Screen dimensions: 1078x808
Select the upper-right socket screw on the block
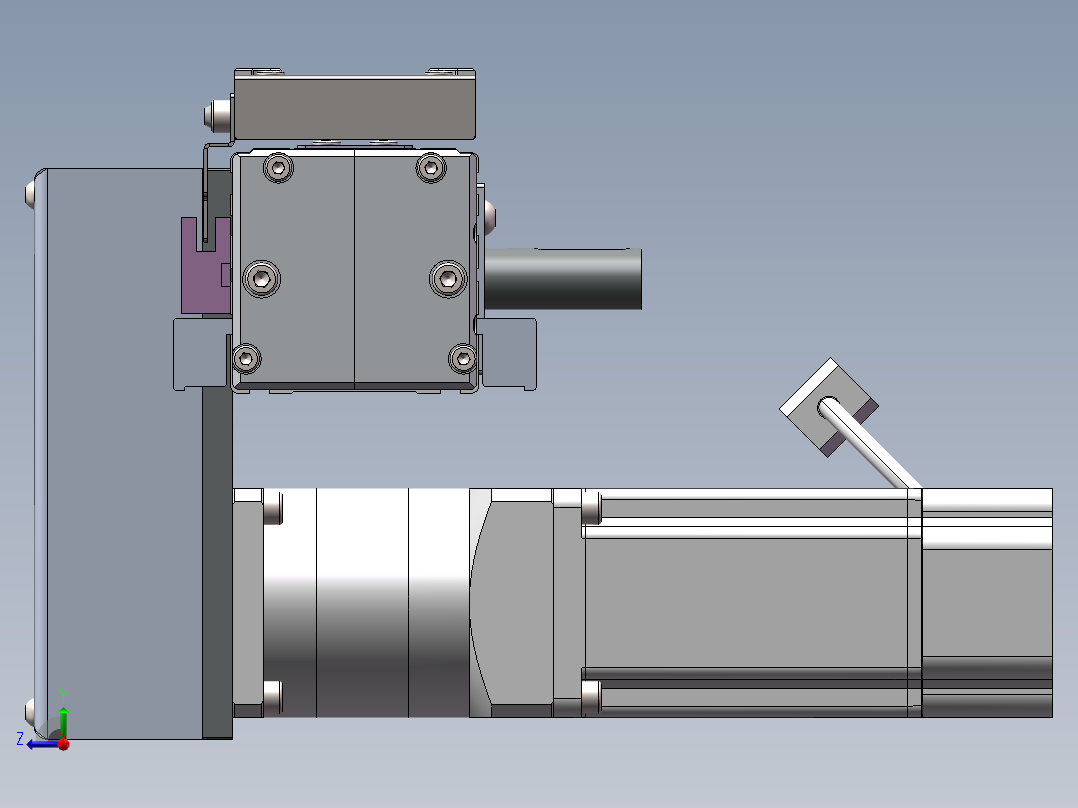coord(431,167)
